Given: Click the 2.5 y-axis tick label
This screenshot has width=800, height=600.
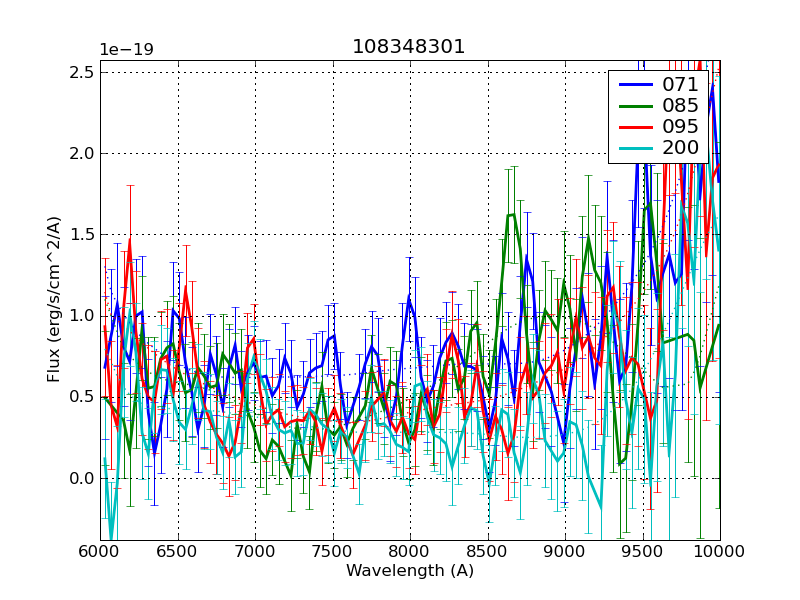Looking at the screenshot, I should pyautogui.click(x=82, y=72).
